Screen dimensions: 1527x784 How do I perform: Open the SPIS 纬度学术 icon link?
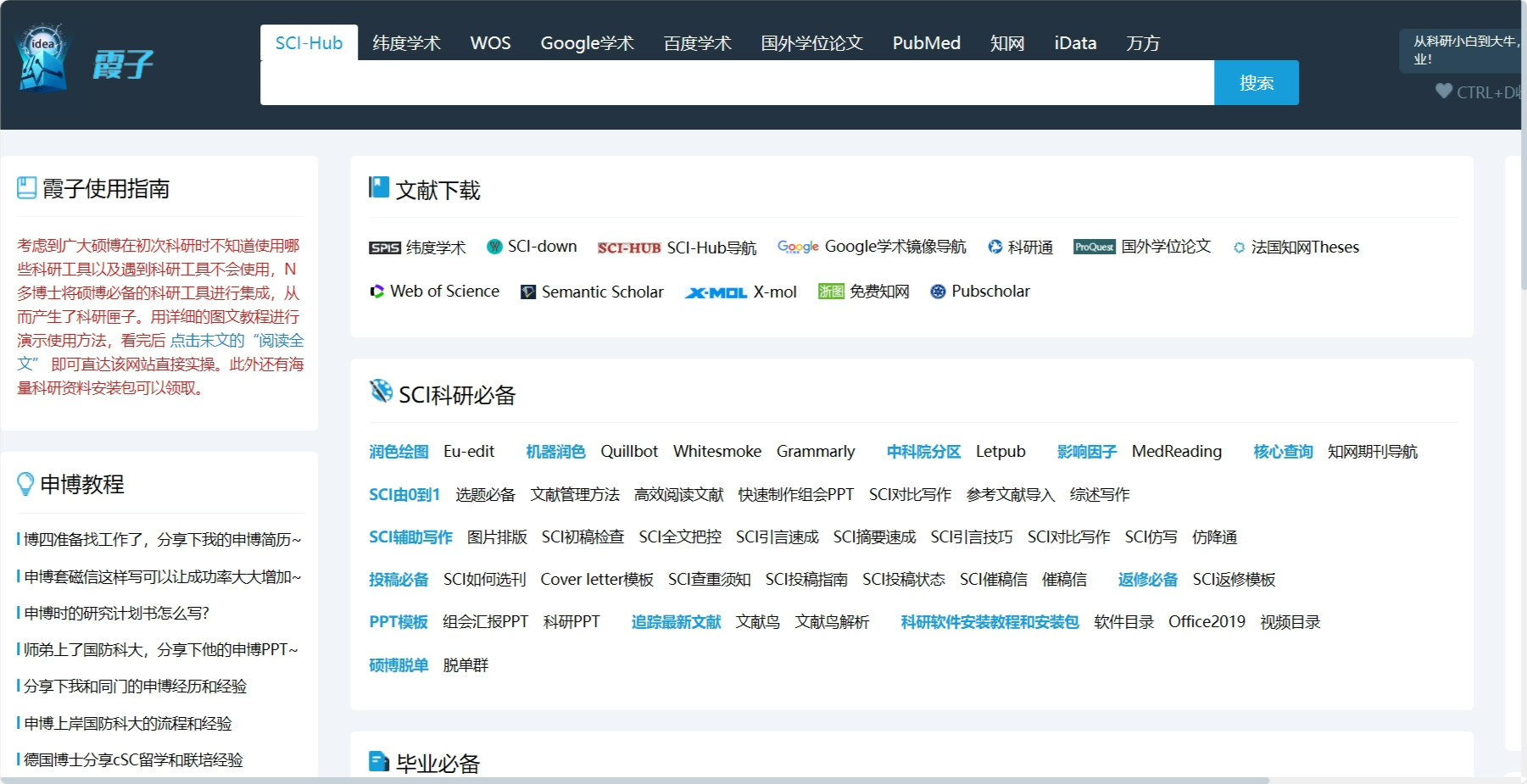click(385, 247)
